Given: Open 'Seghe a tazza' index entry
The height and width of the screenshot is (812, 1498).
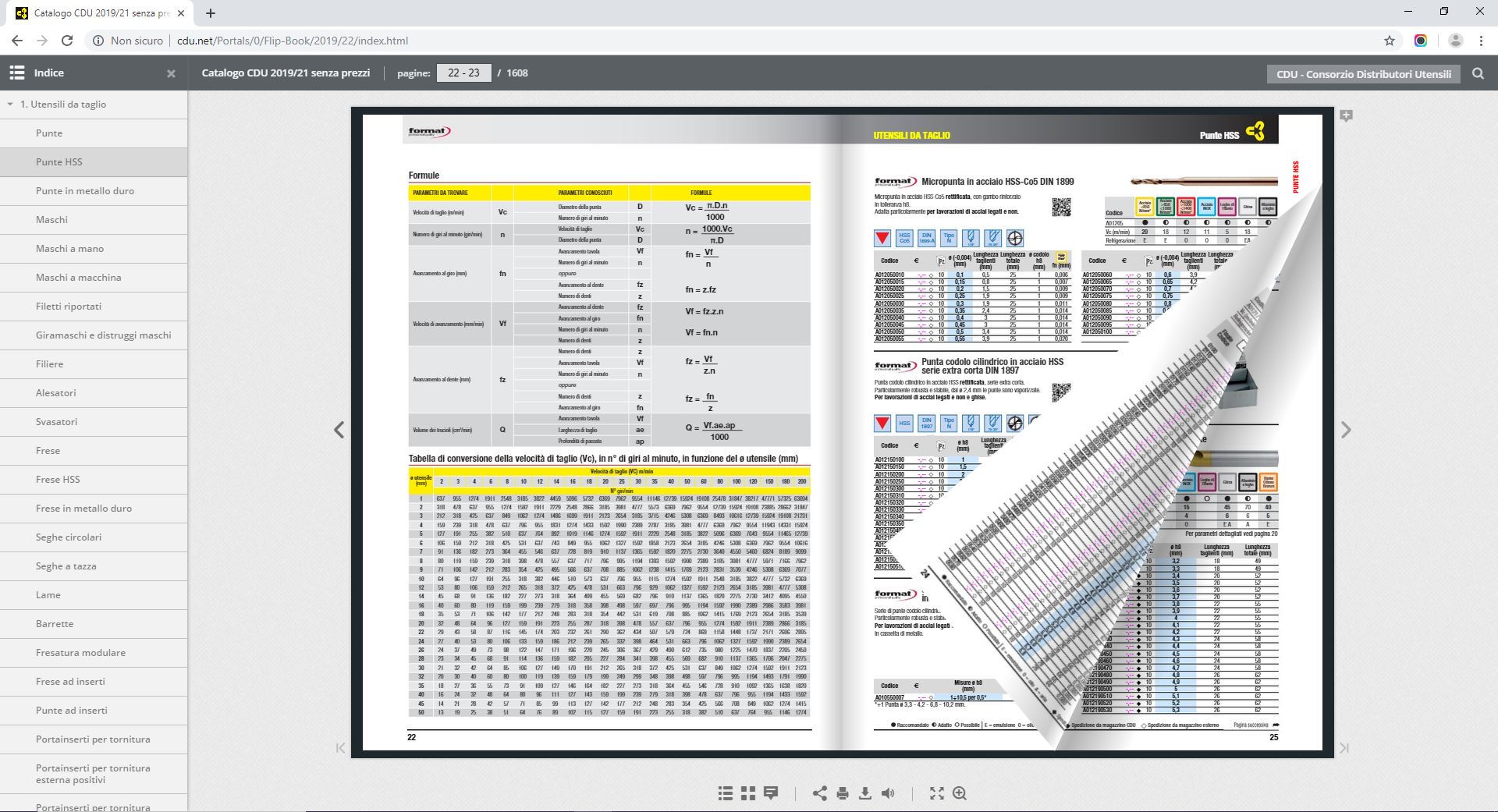Looking at the screenshot, I should click(x=94, y=566).
